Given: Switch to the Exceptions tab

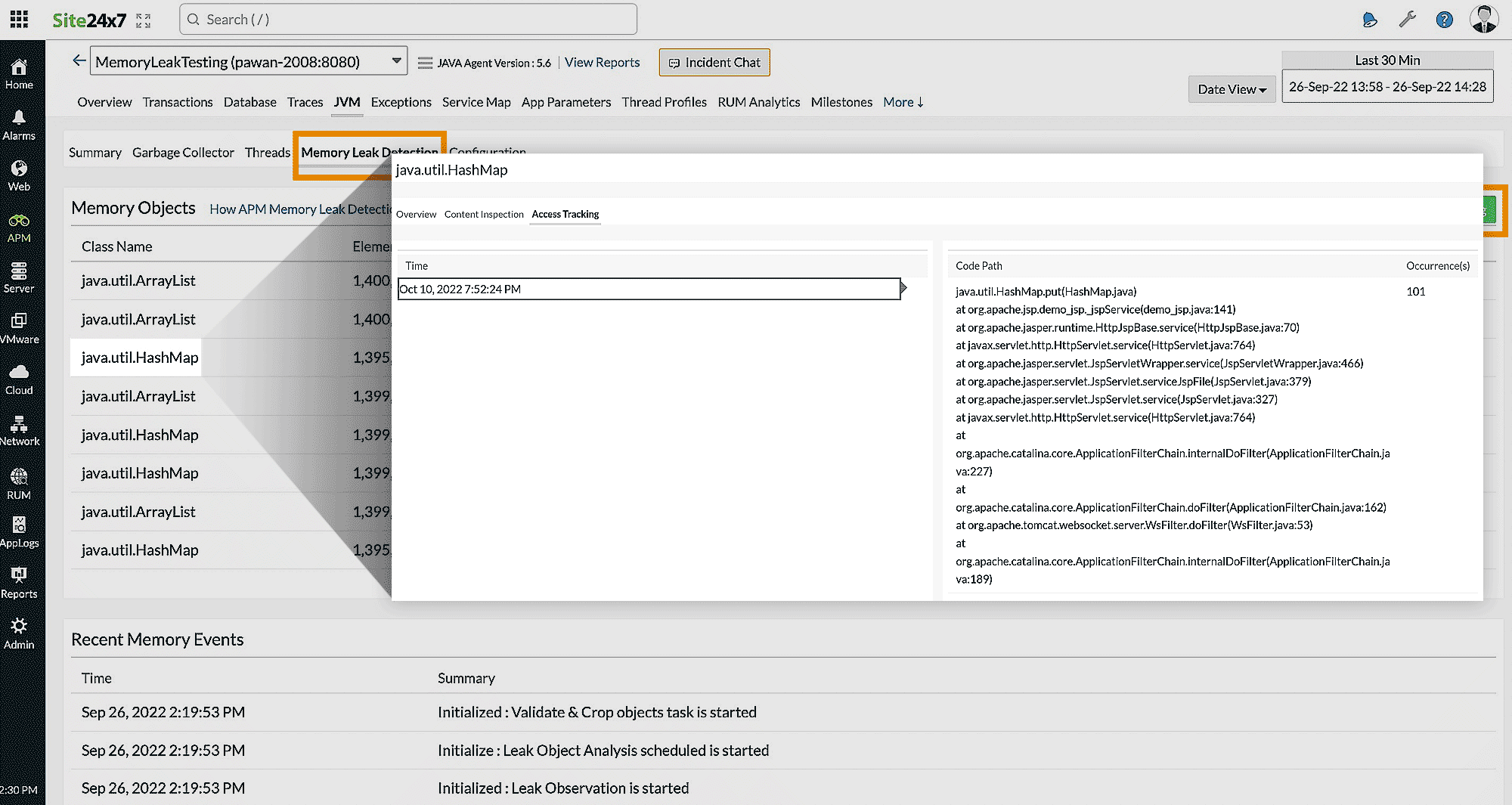Looking at the screenshot, I should [401, 102].
